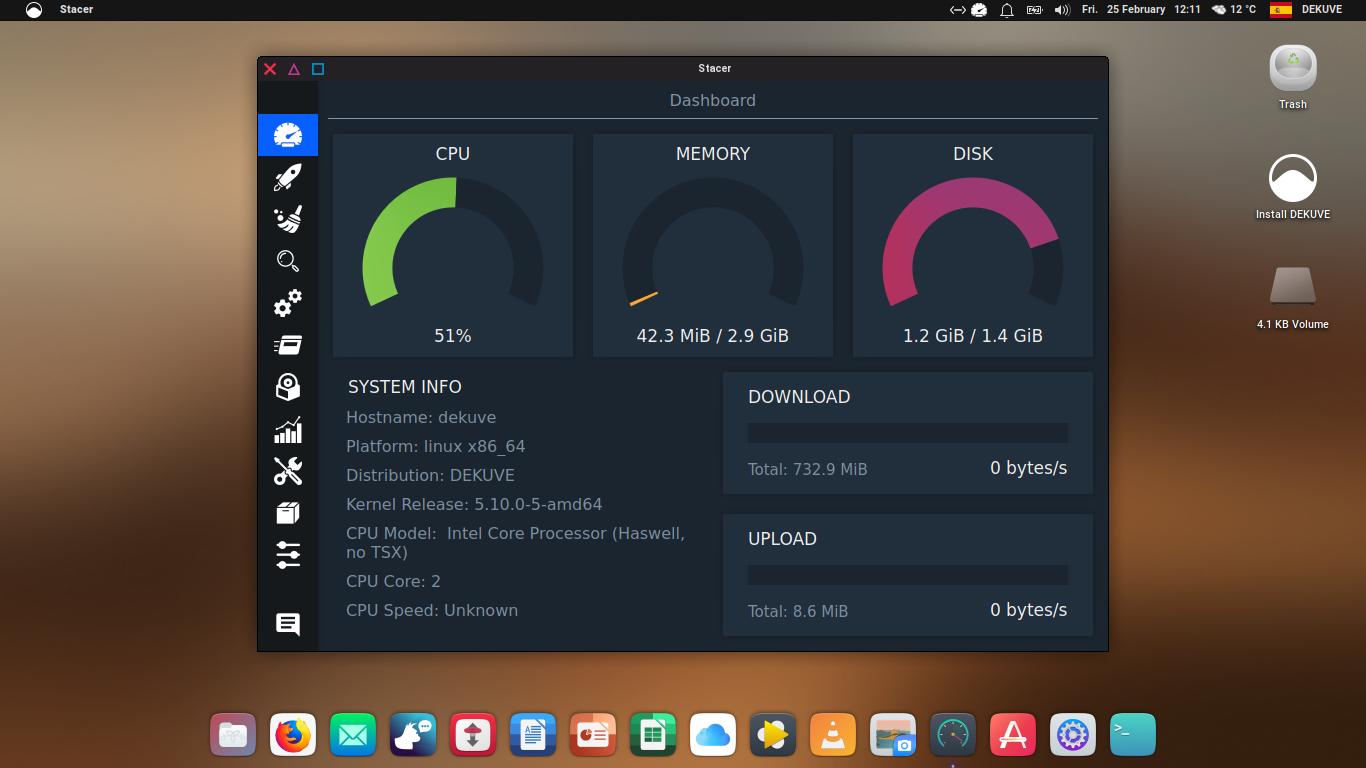Select the 'Kernel Release: 5.10.0-5-amd64' line
This screenshot has width=1366, height=768.
474,504
